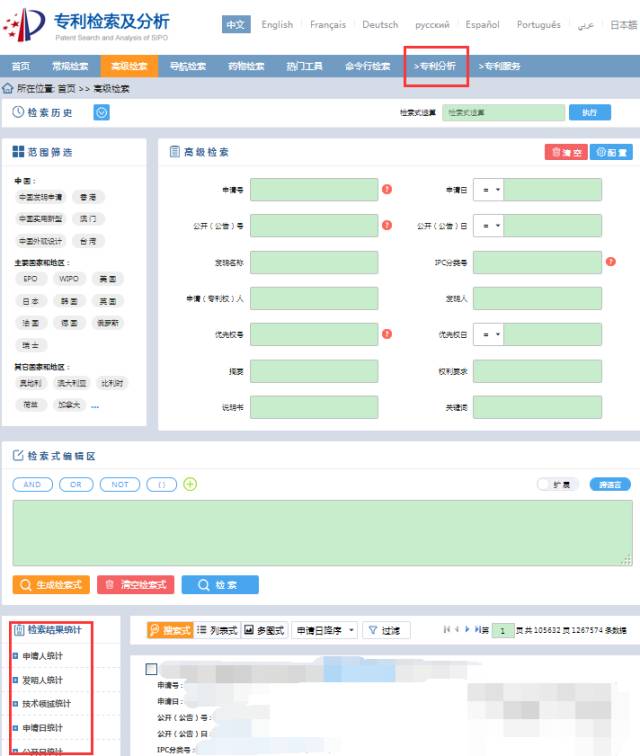Image resolution: width=640 pixels, height=756 pixels.
Task: Show more countries via the ellipsis
Action: click(x=95, y=406)
